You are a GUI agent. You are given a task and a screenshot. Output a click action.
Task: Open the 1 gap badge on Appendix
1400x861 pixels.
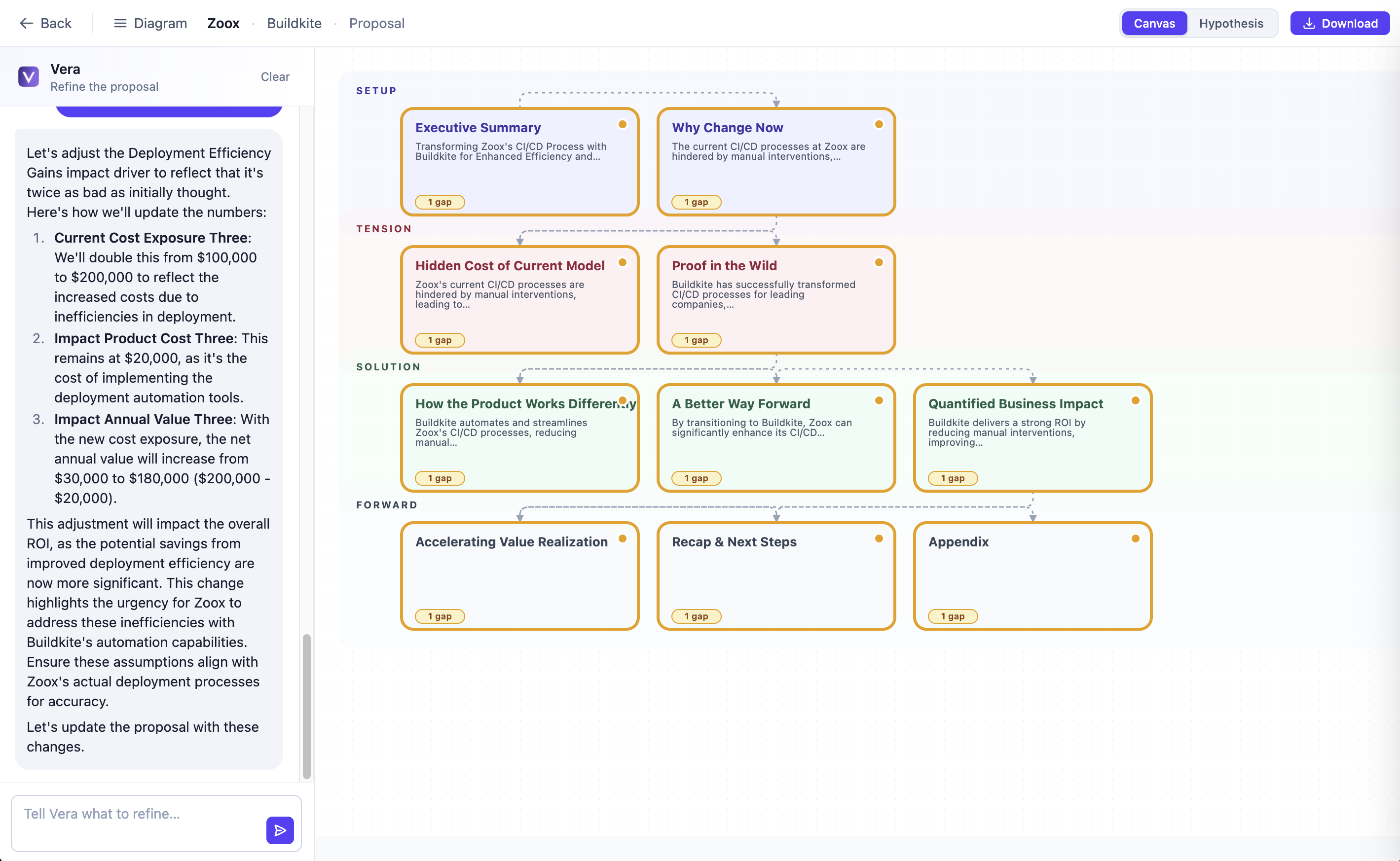click(953, 616)
